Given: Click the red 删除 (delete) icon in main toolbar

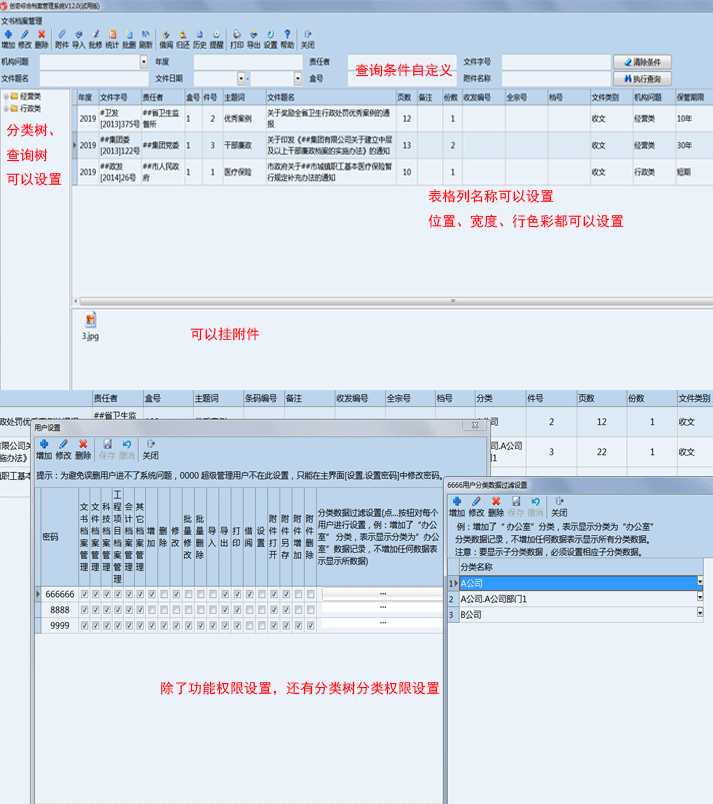Looking at the screenshot, I should coord(42,34).
